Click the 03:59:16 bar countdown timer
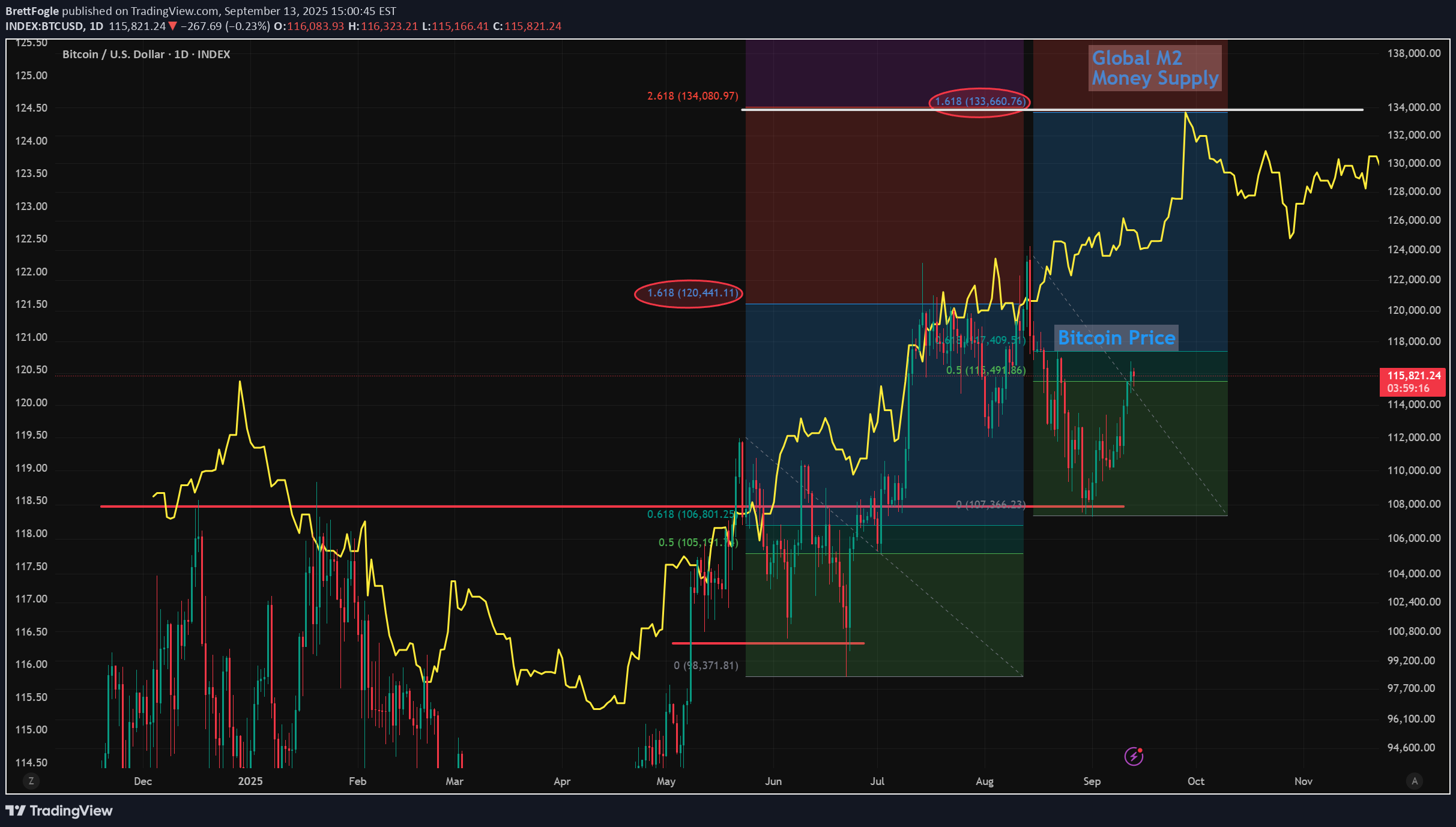Viewport: 1456px width, 827px height. tap(1408, 388)
